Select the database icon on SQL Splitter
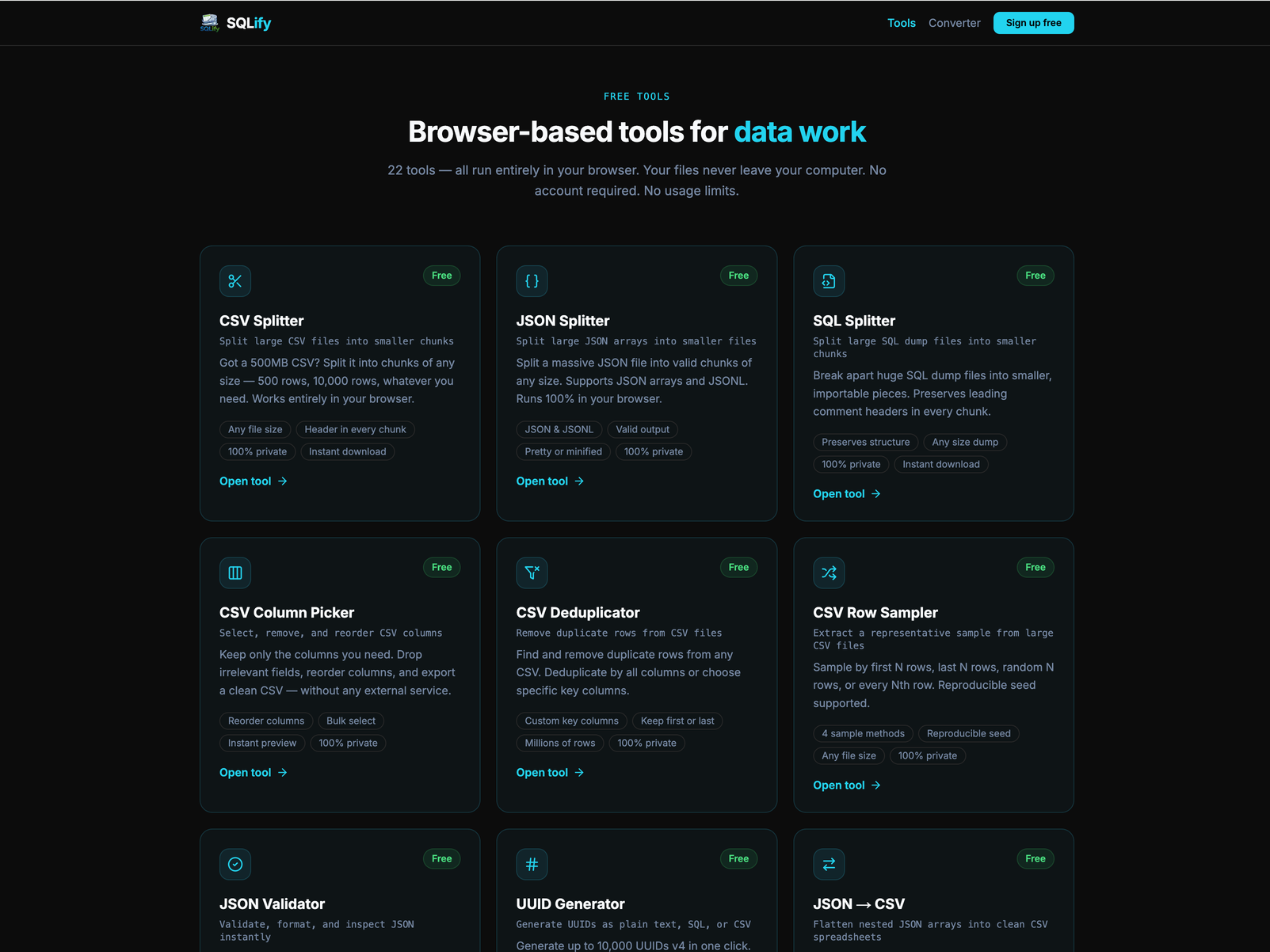This screenshot has height=952, width=1270. click(x=829, y=281)
